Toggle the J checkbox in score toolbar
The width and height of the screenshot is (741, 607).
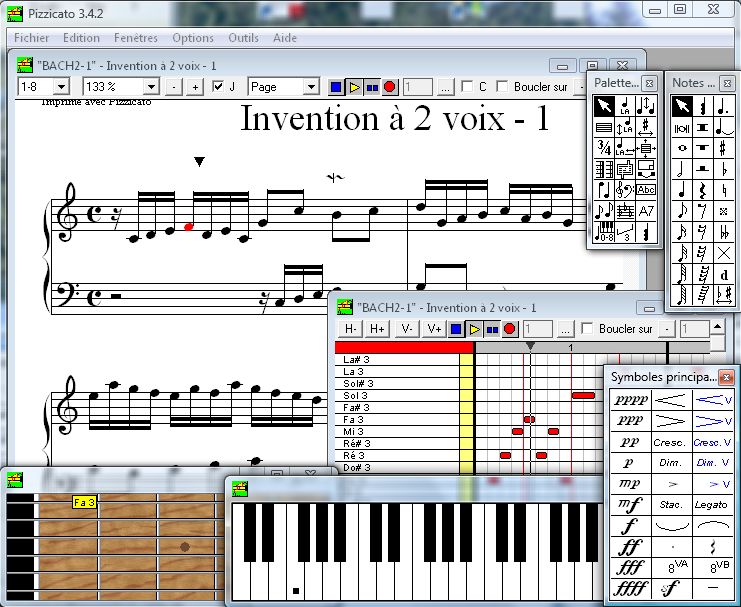[x=218, y=87]
